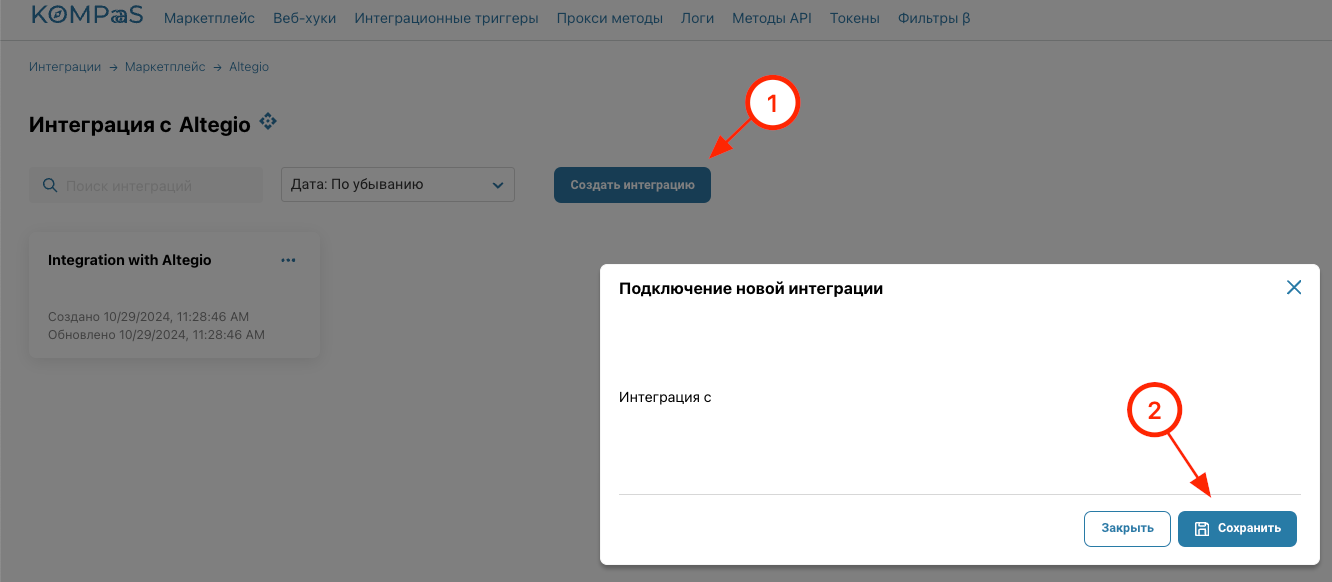Close the new integration dialog with X
This screenshot has width=1332, height=582.
click(x=1293, y=288)
